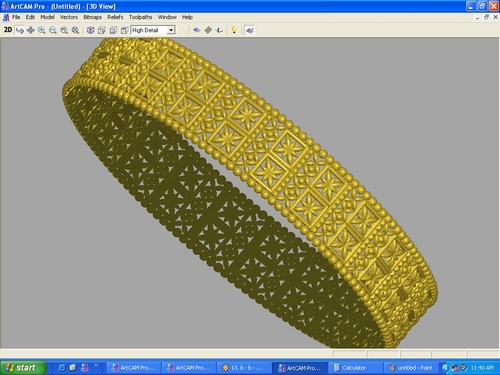This screenshot has height=375, width=500.
Task: Switch to the untitled - Paint taskbar button
Action: point(411,368)
